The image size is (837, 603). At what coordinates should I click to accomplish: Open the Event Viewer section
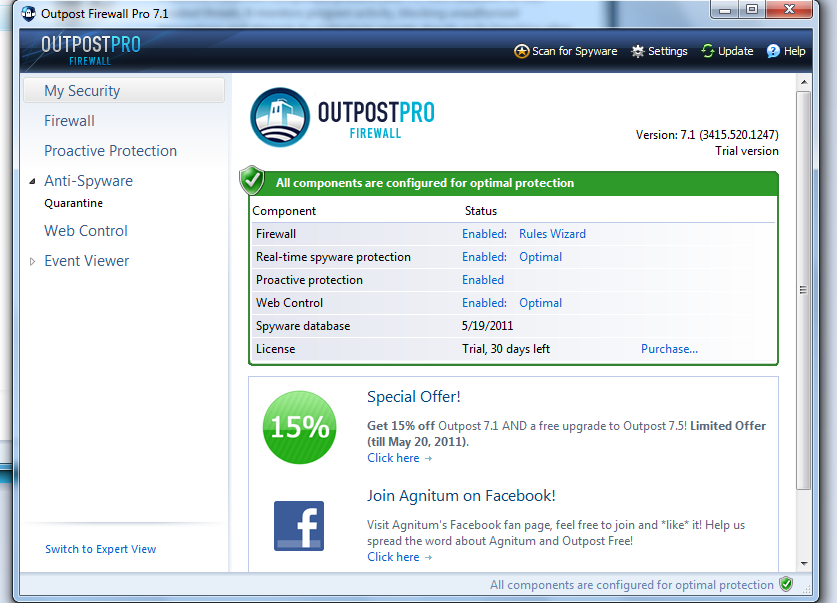coord(86,261)
